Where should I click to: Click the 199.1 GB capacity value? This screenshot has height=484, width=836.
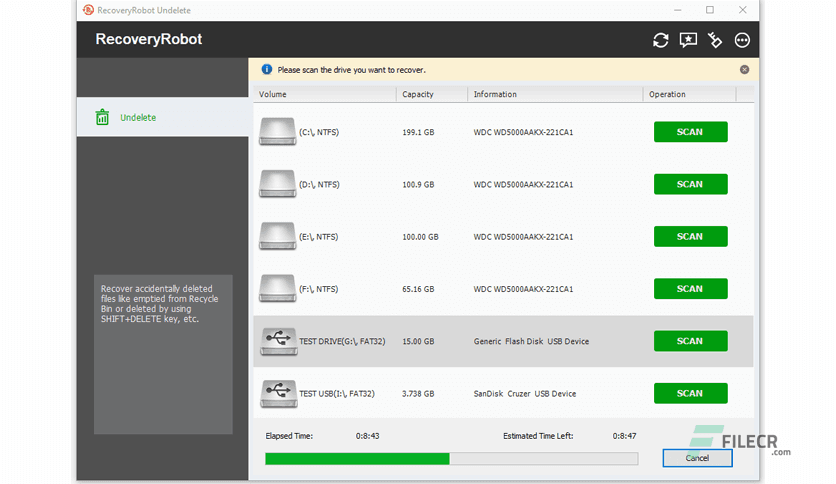(418, 132)
